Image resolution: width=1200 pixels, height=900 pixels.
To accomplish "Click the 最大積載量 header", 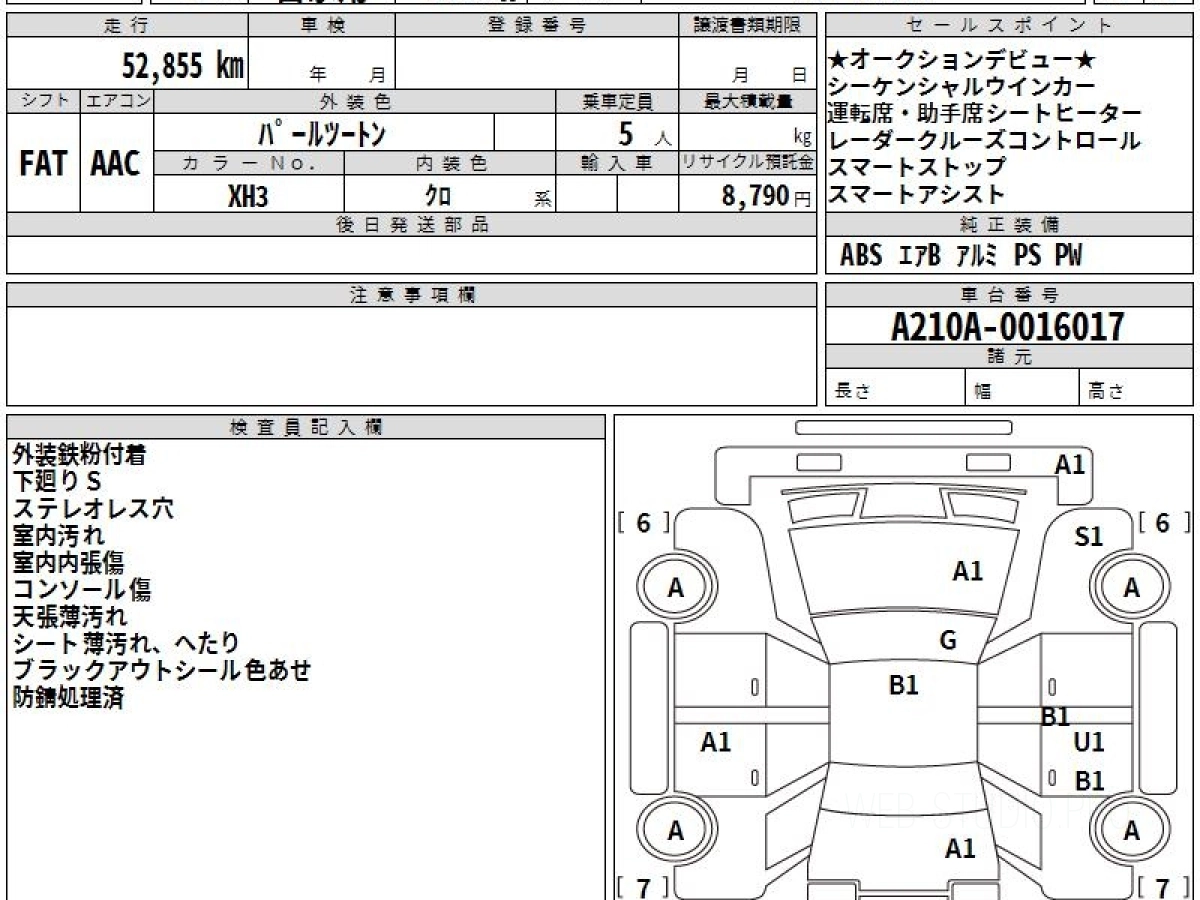I will coord(748,101).
